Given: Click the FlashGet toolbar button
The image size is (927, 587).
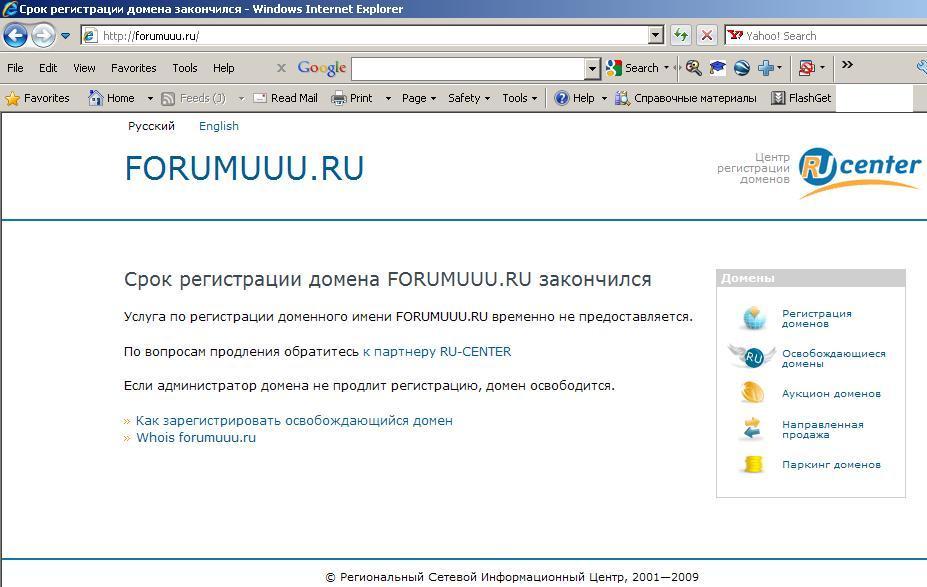Looking at the screenshot, I should point(801,98).
